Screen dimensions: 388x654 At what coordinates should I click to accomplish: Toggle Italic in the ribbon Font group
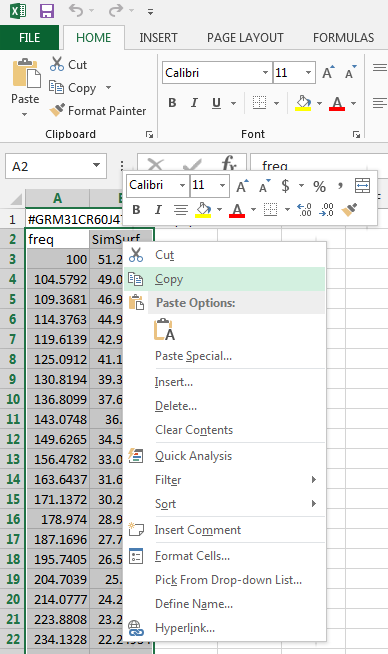(x=194, y=103)
